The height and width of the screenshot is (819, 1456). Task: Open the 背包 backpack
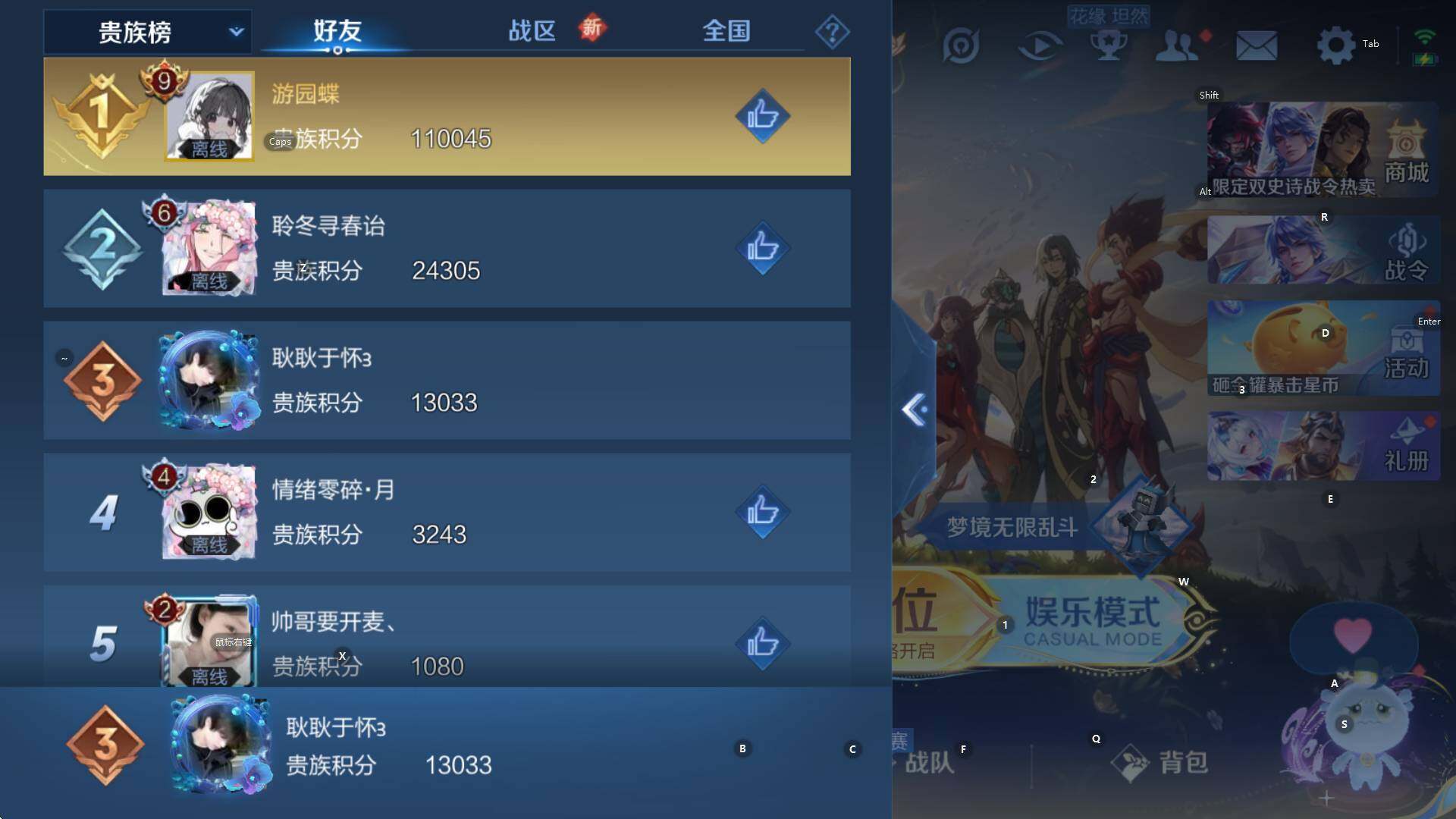tap(1160, 762)
